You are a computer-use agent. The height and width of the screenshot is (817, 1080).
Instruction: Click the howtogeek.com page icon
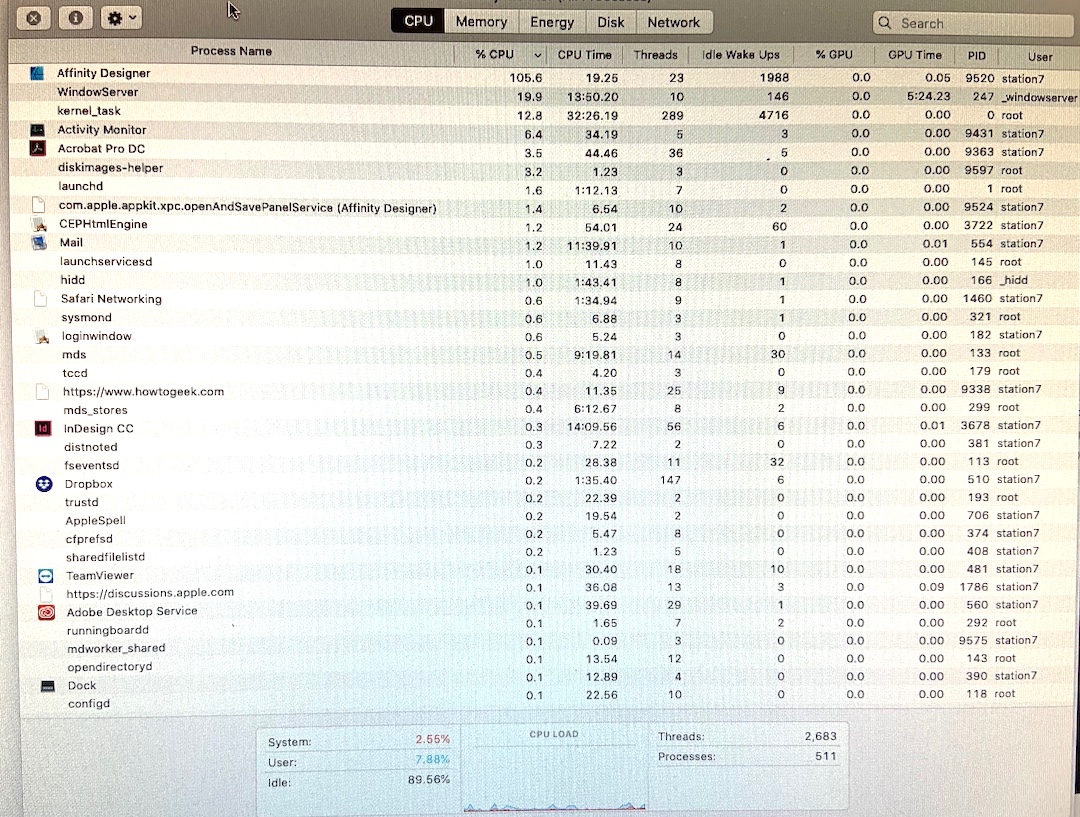click(x=42, y=391)
